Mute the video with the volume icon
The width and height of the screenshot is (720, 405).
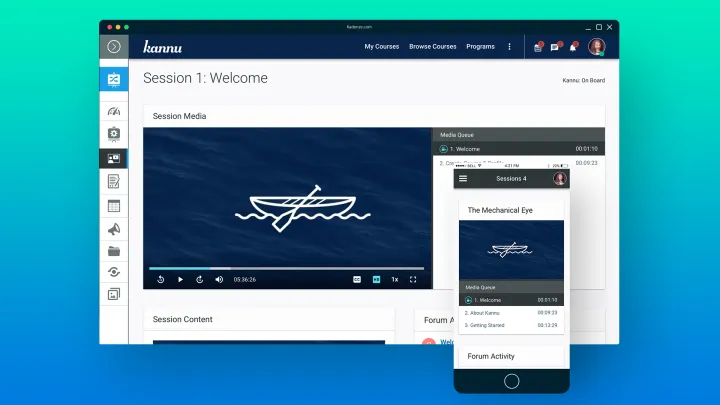pyautogui.click(x=219, y=279)
